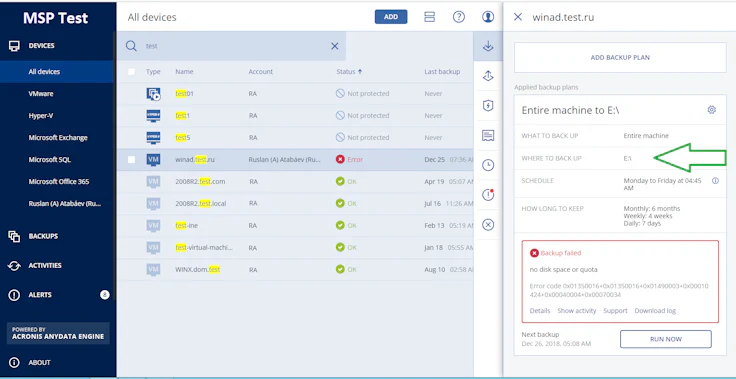Click the Monday to Friday schedule value
Screen dimensions: 736x379
pyautogui.click(x=662, y=184)
